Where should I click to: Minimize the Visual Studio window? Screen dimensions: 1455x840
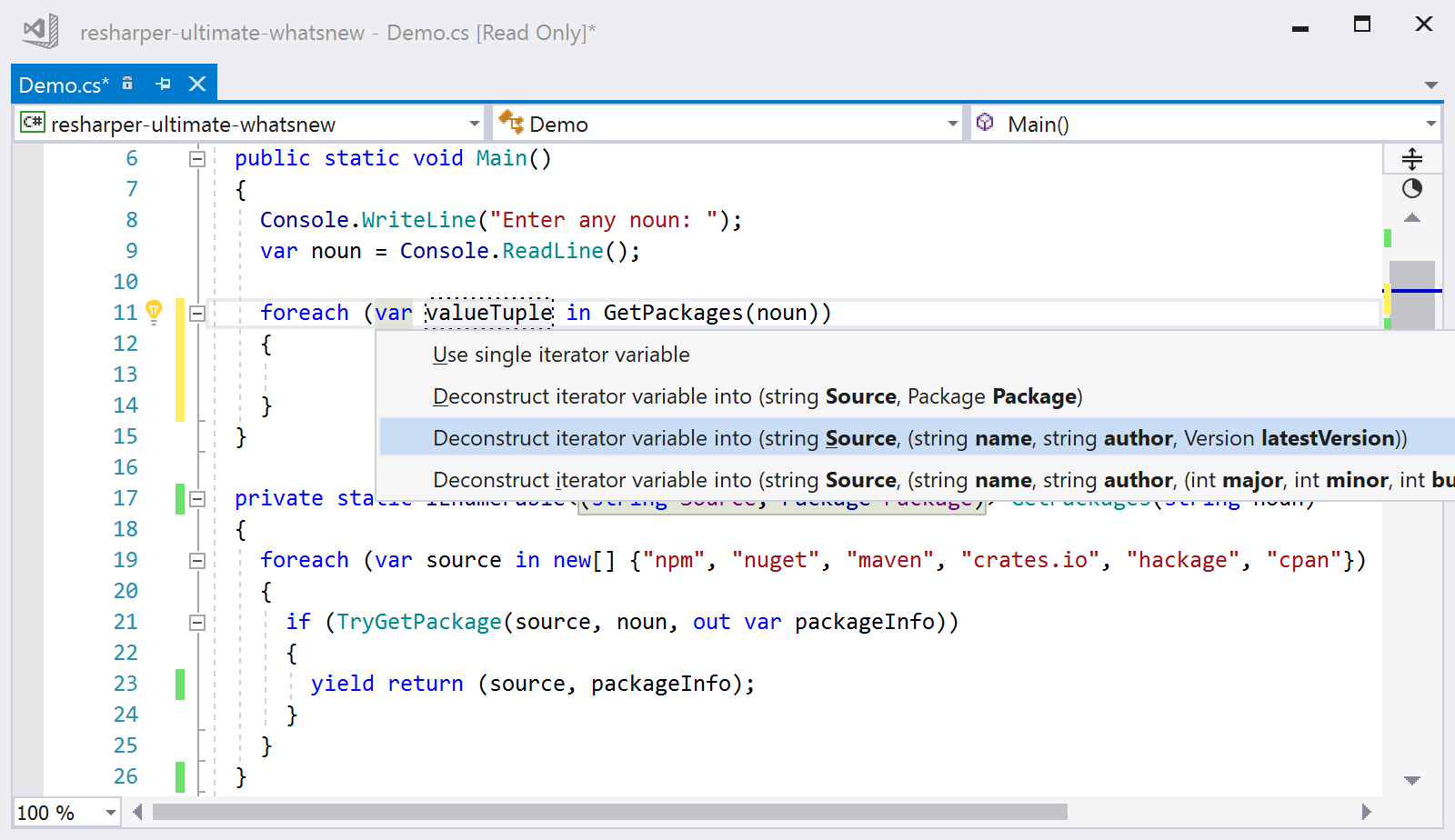click(x=1300, y=28)
